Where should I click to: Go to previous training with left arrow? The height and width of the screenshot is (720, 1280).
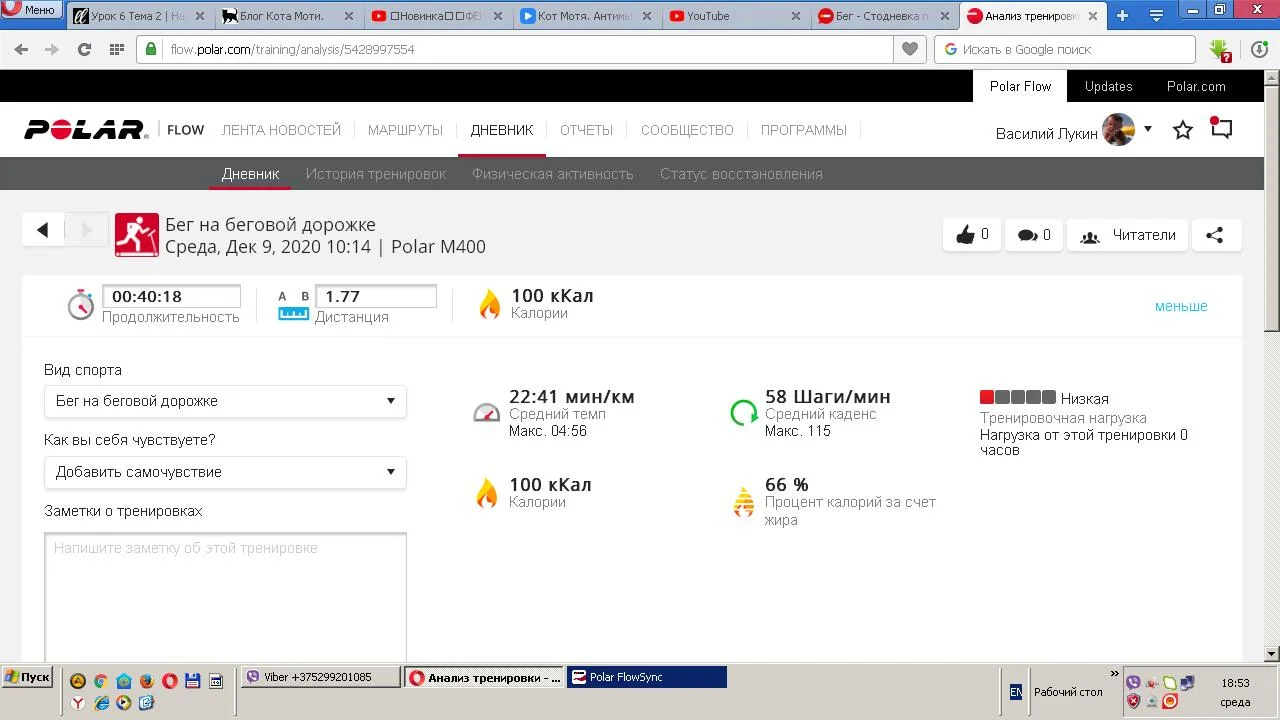(x=43, y=230)
